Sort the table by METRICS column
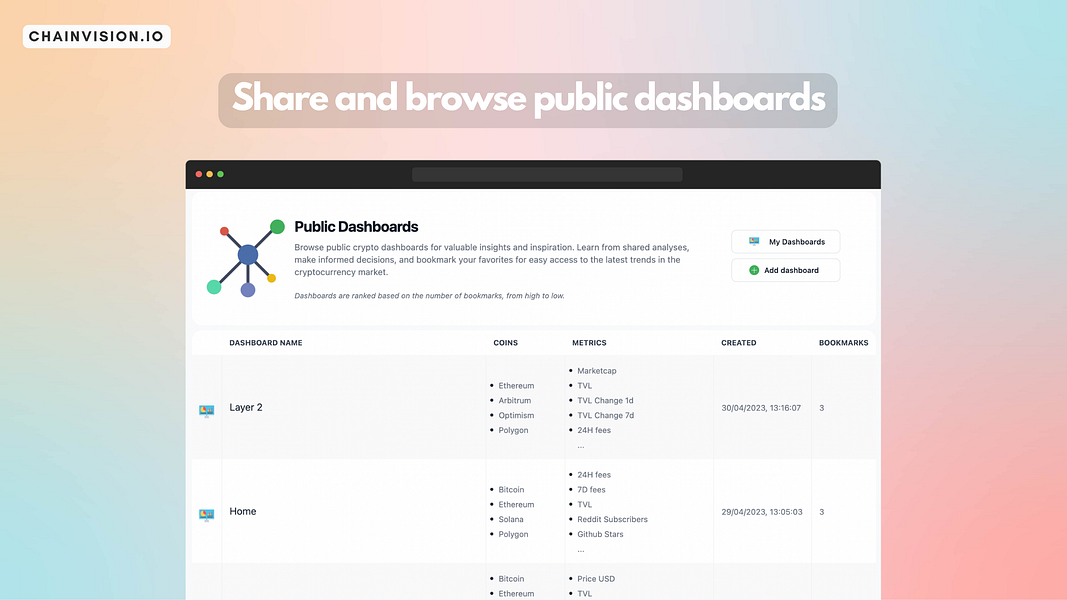Image resolution: width=1067 pixels, height=600 pixels. [589, 342]
